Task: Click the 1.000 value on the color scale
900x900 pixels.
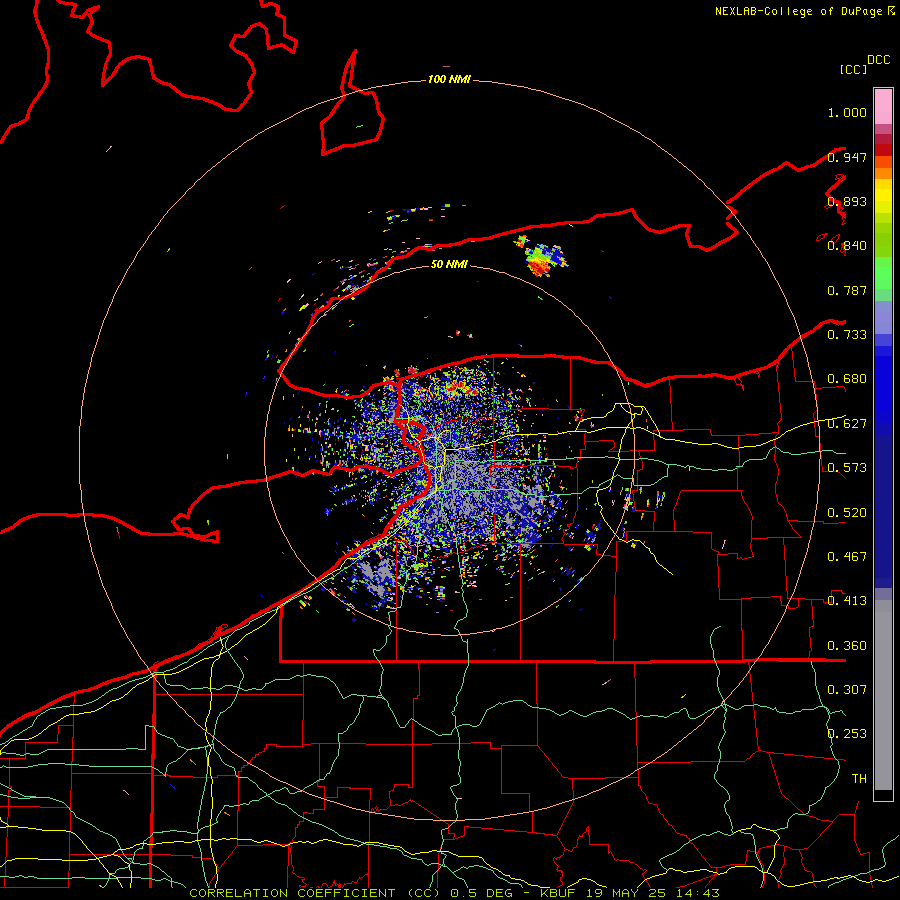Action: (847, 112)
